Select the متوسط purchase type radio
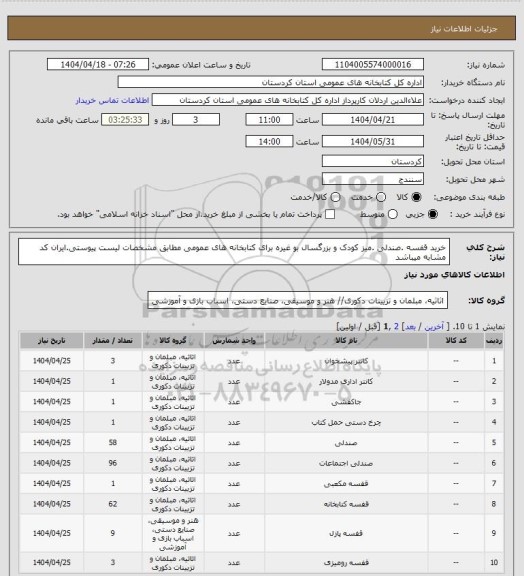Image resolution: width=524 pixels, height=576 pixels. (392, 214)
